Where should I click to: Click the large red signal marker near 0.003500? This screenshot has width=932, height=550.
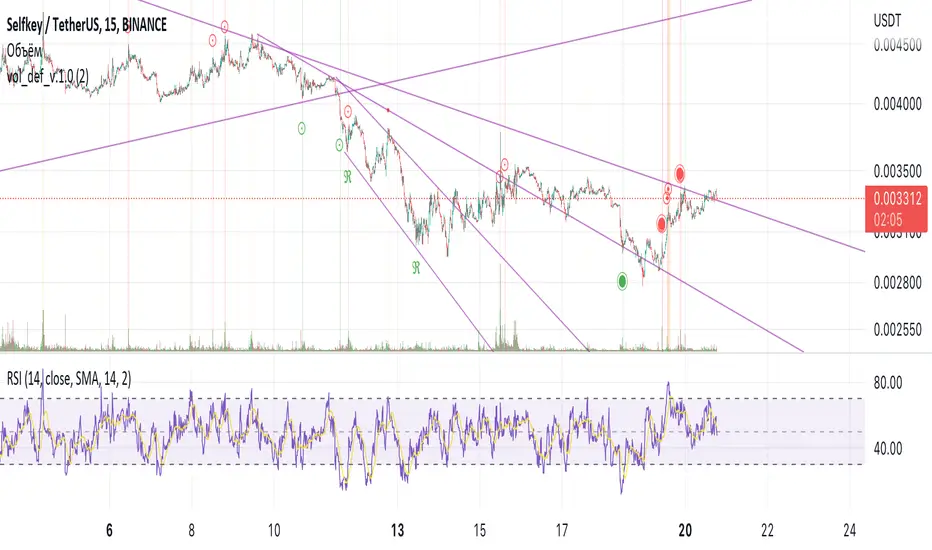(x=680, y=174)
